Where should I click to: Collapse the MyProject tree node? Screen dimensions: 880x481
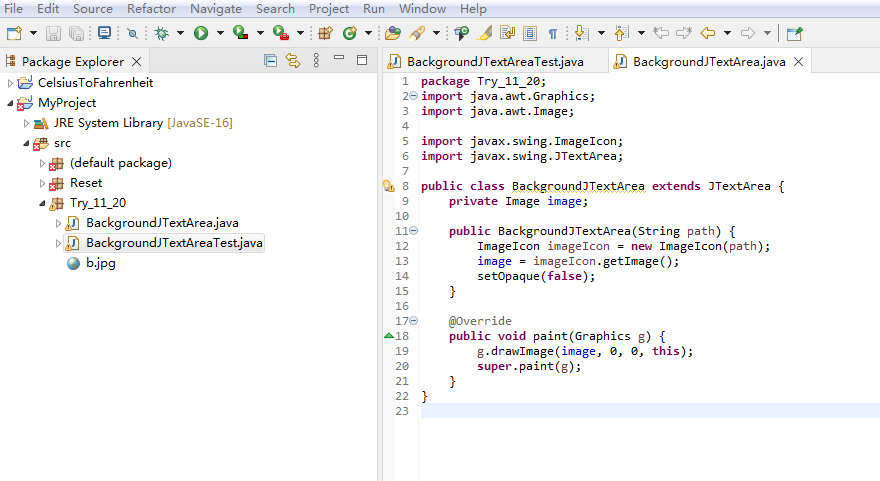pos(10,103)
